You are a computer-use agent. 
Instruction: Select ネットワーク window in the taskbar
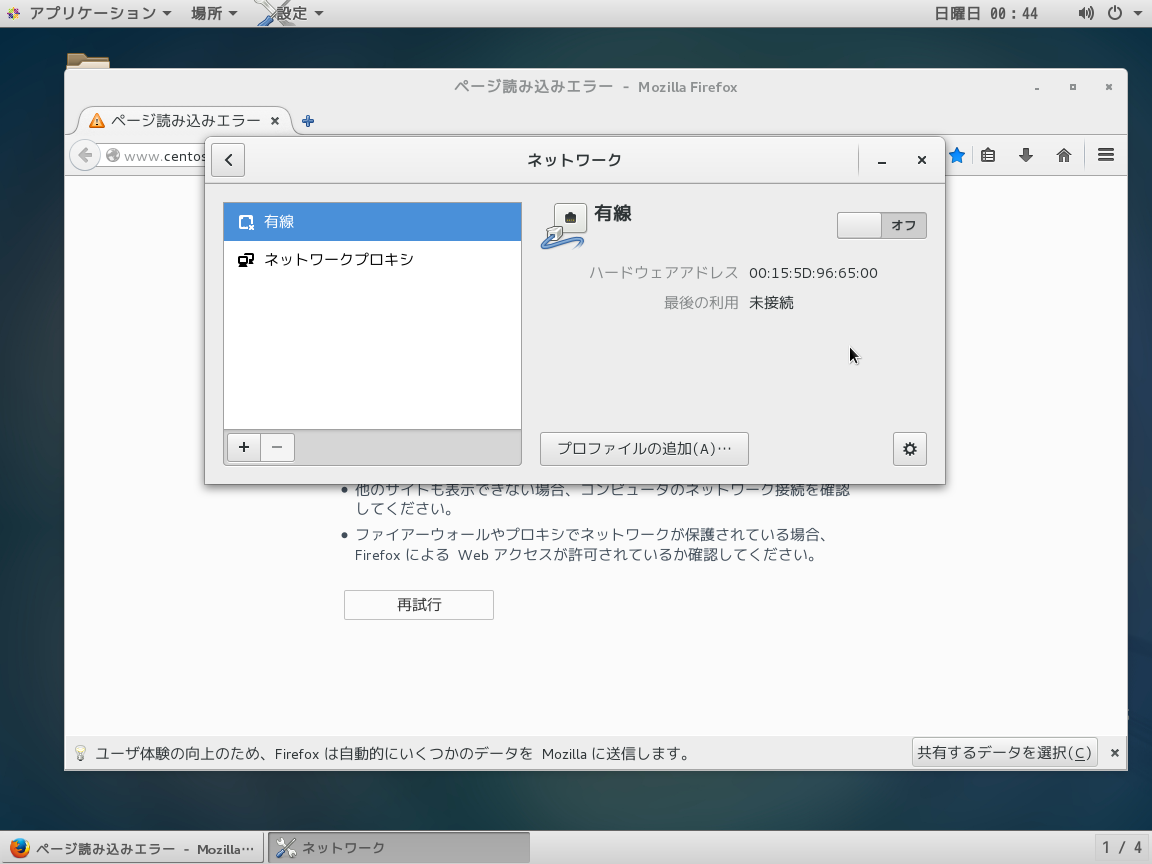399,848
